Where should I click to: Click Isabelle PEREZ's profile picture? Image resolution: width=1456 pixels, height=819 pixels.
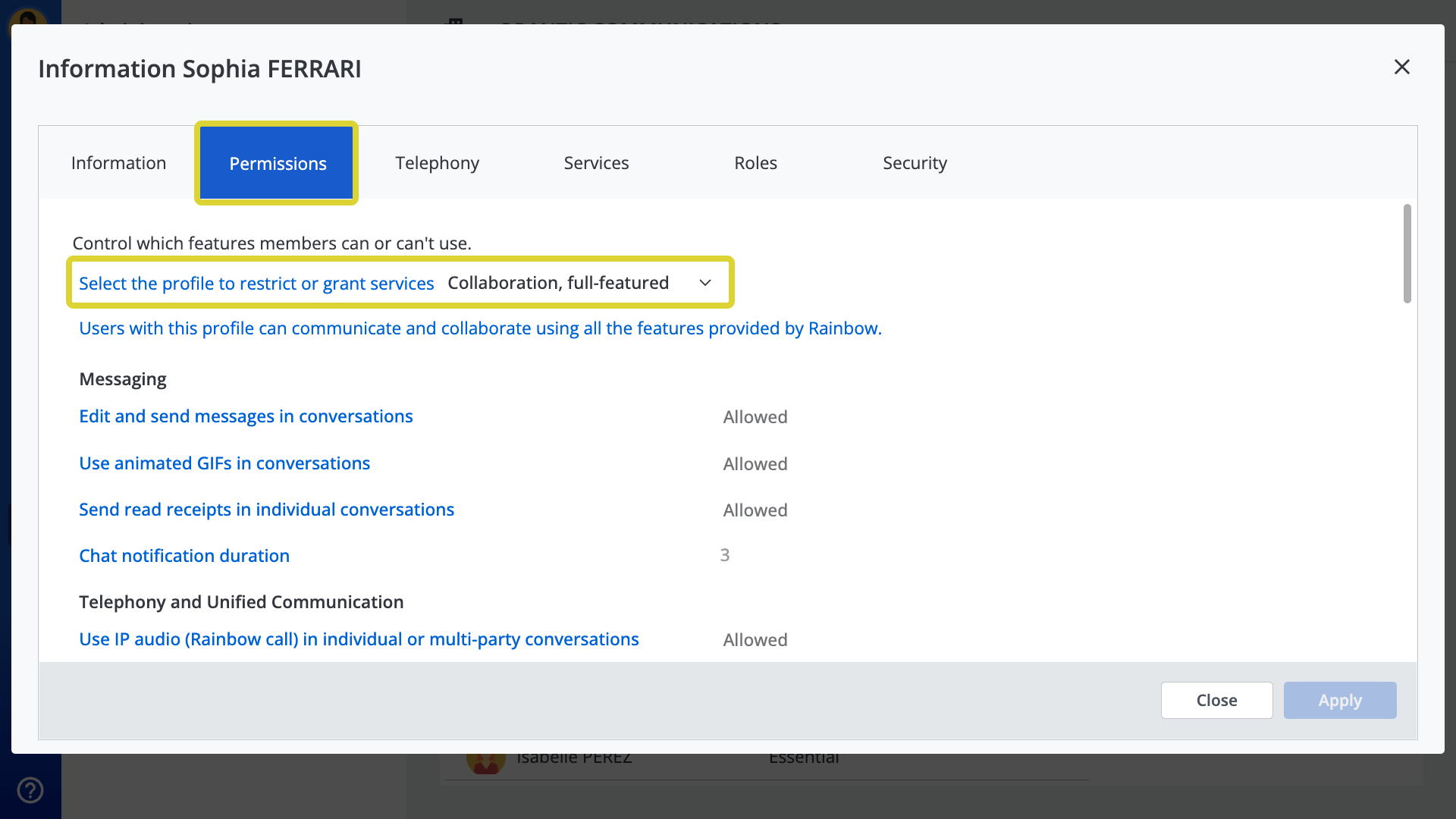pyautogui.click(x=486, y=761)
